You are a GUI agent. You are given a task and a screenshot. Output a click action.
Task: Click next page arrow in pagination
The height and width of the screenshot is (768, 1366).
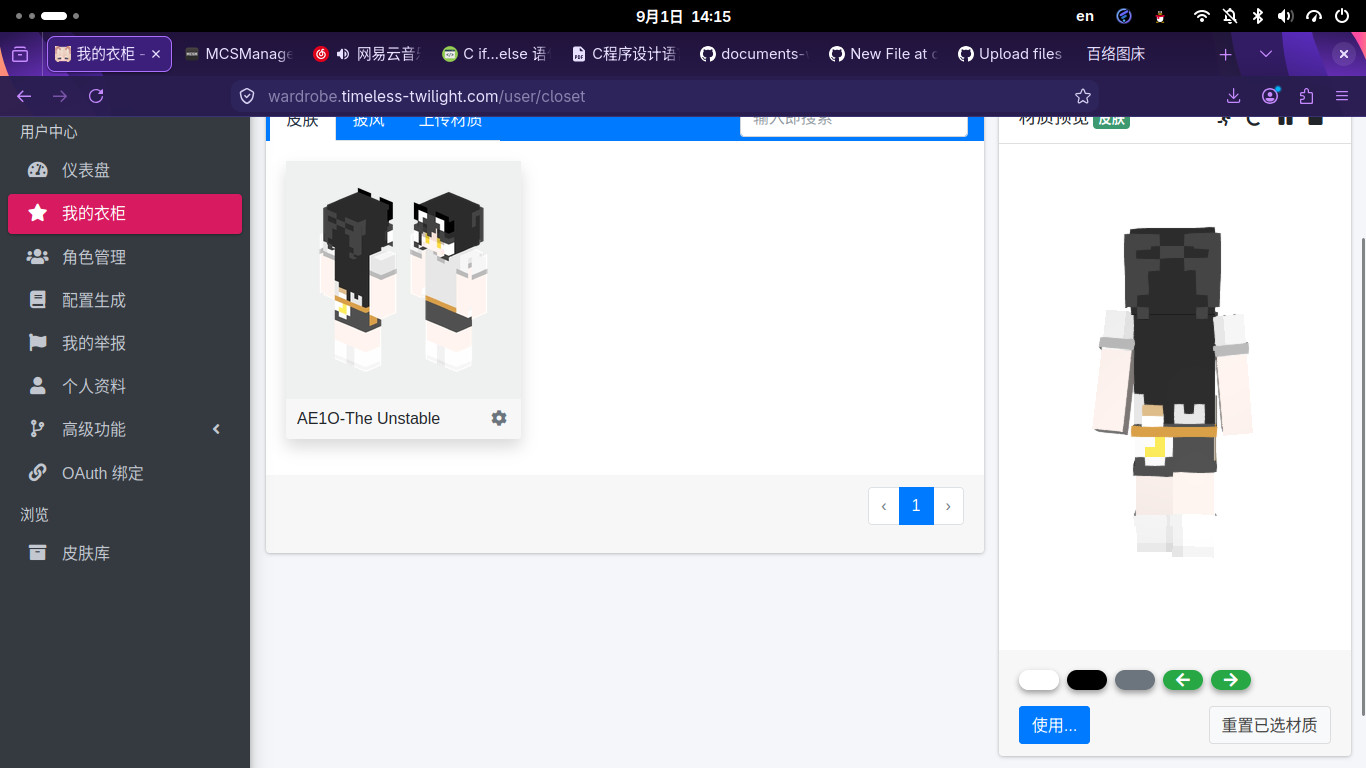948,506
